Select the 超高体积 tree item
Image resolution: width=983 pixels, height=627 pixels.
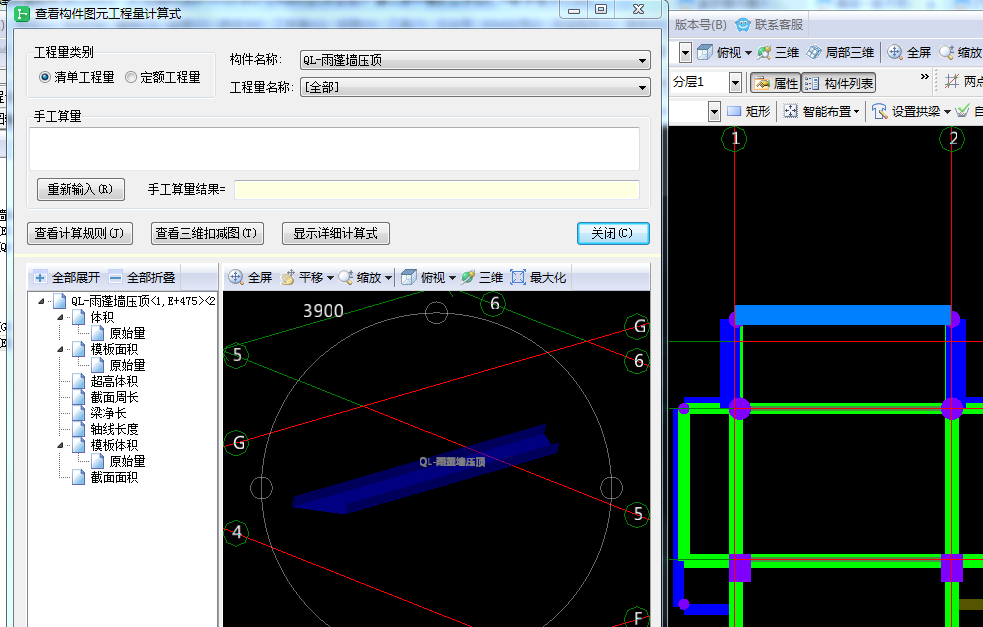(113, 381)
